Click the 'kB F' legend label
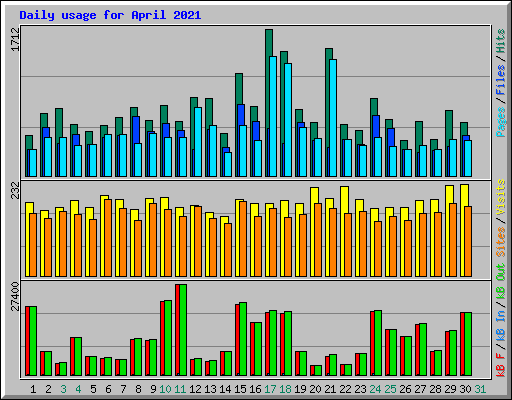Screen dimensions: 512x400 (x=501, y=365)
